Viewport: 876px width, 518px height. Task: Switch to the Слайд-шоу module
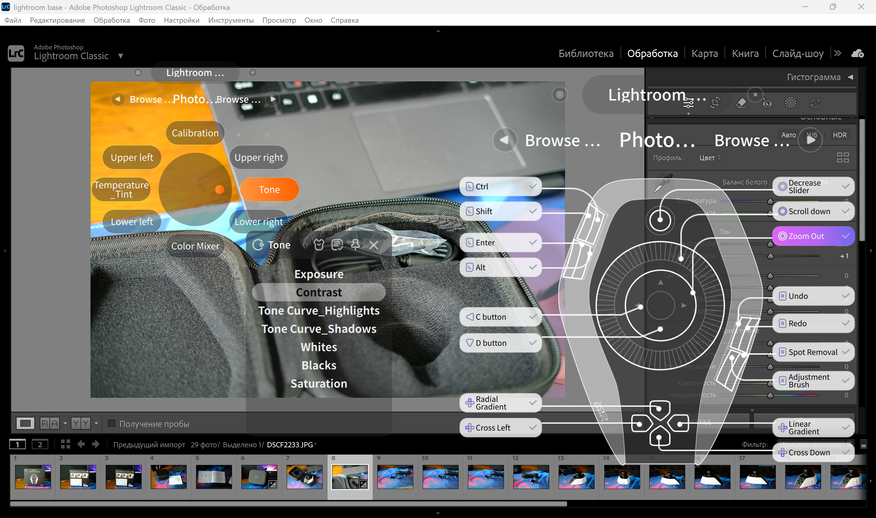pyautogui.click(x=798, y=54)
